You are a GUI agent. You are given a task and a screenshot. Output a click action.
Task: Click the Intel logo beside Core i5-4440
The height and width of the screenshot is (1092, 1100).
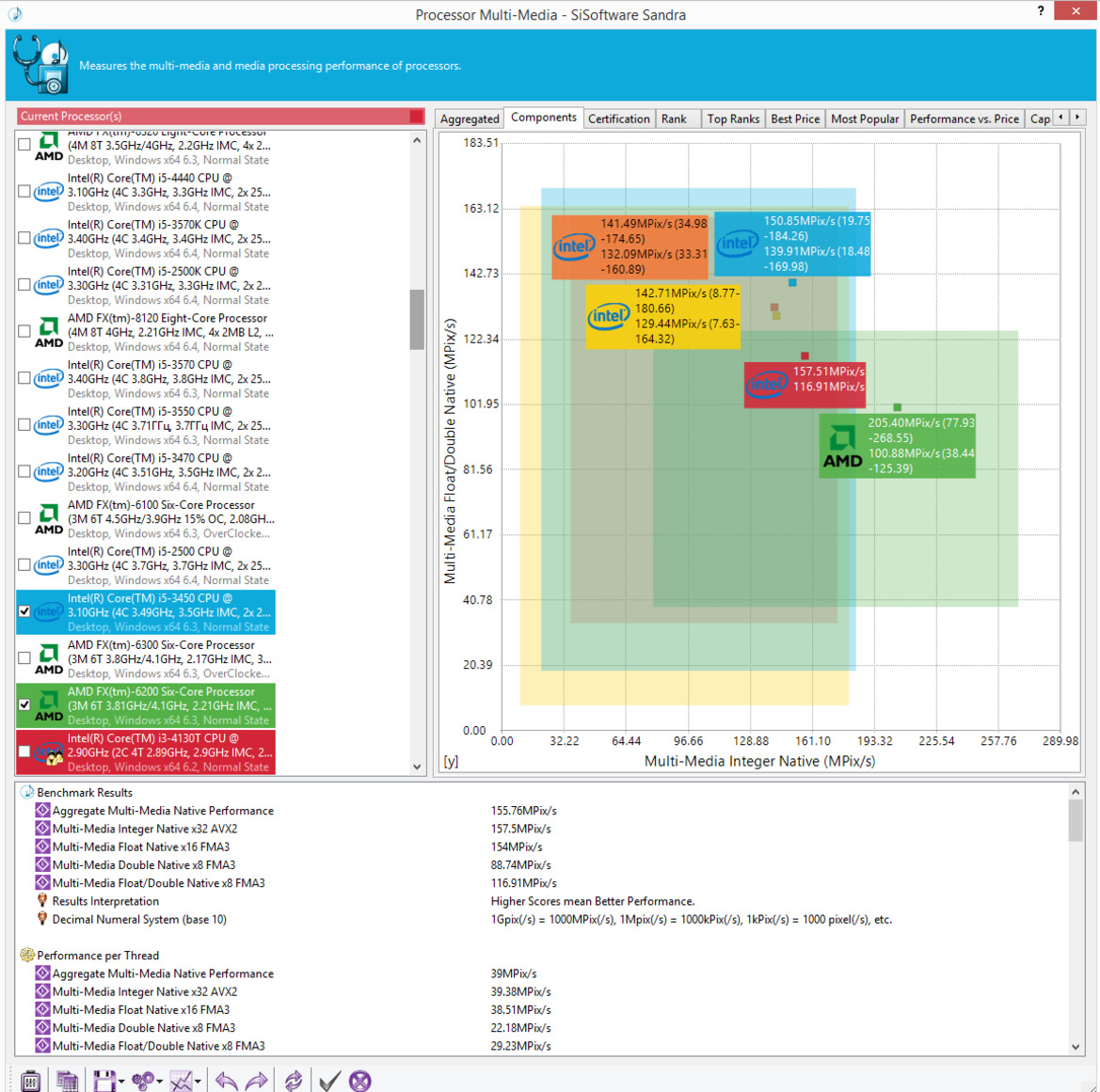click(x=48, y=192)
